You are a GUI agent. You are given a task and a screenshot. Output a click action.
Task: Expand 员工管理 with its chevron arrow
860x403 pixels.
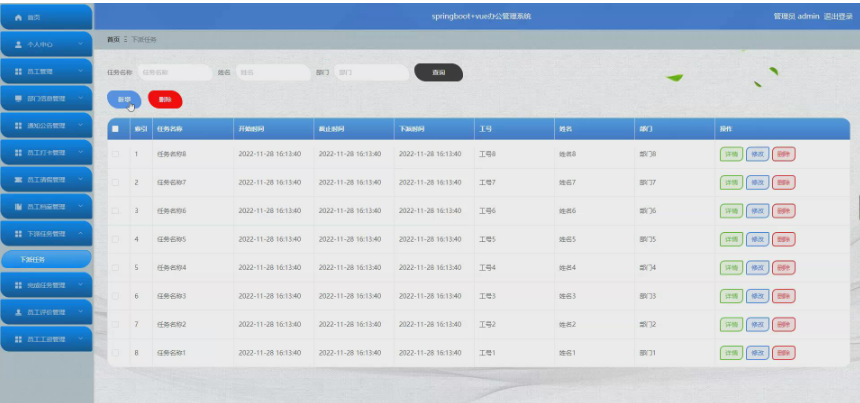81,71
